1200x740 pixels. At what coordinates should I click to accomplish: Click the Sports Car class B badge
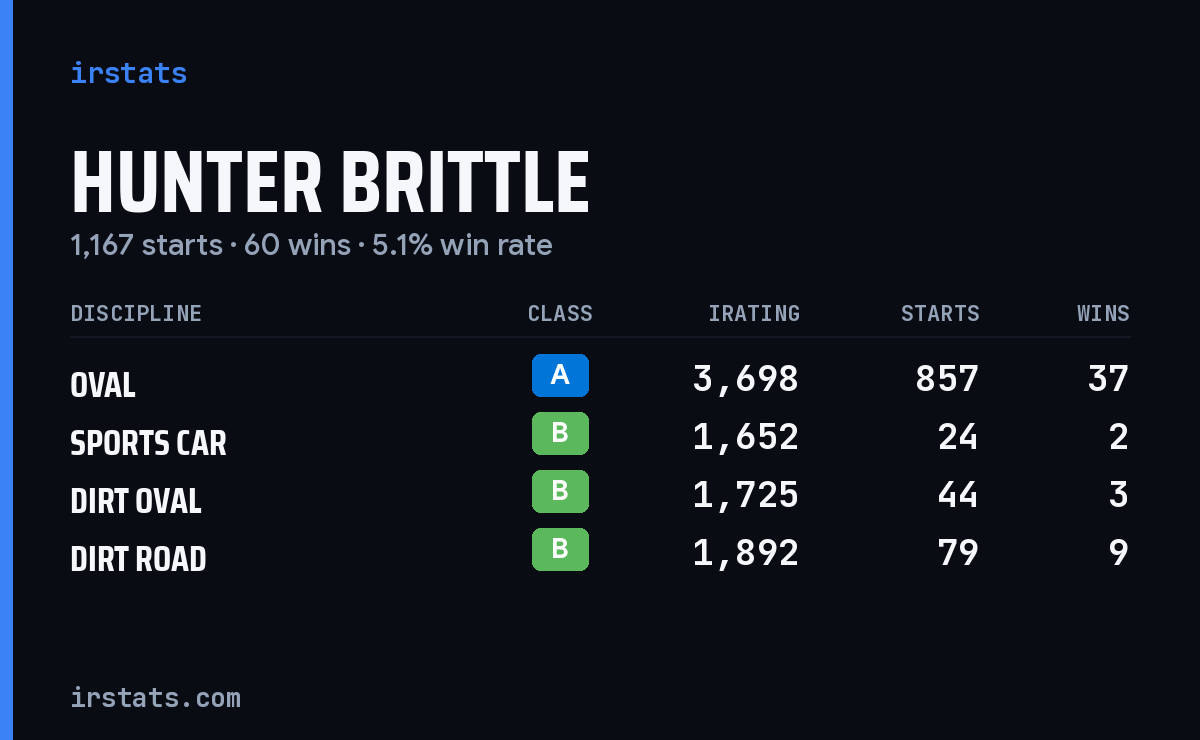tap(560, 433)
